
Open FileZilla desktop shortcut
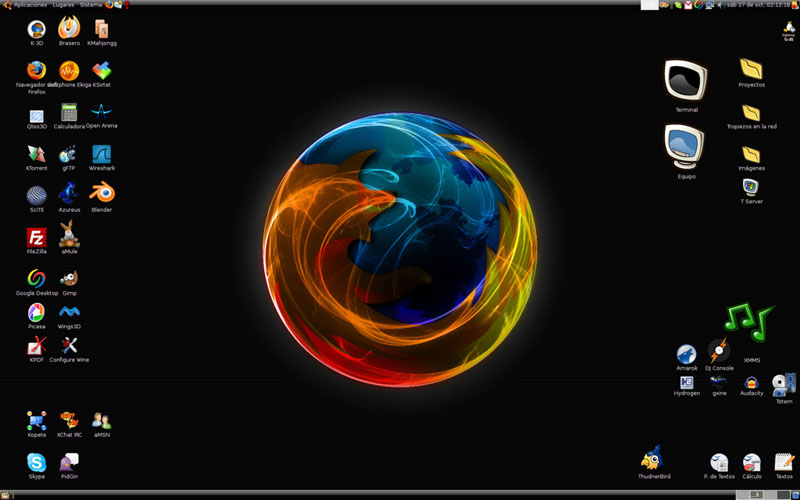[x=36, y=237]
